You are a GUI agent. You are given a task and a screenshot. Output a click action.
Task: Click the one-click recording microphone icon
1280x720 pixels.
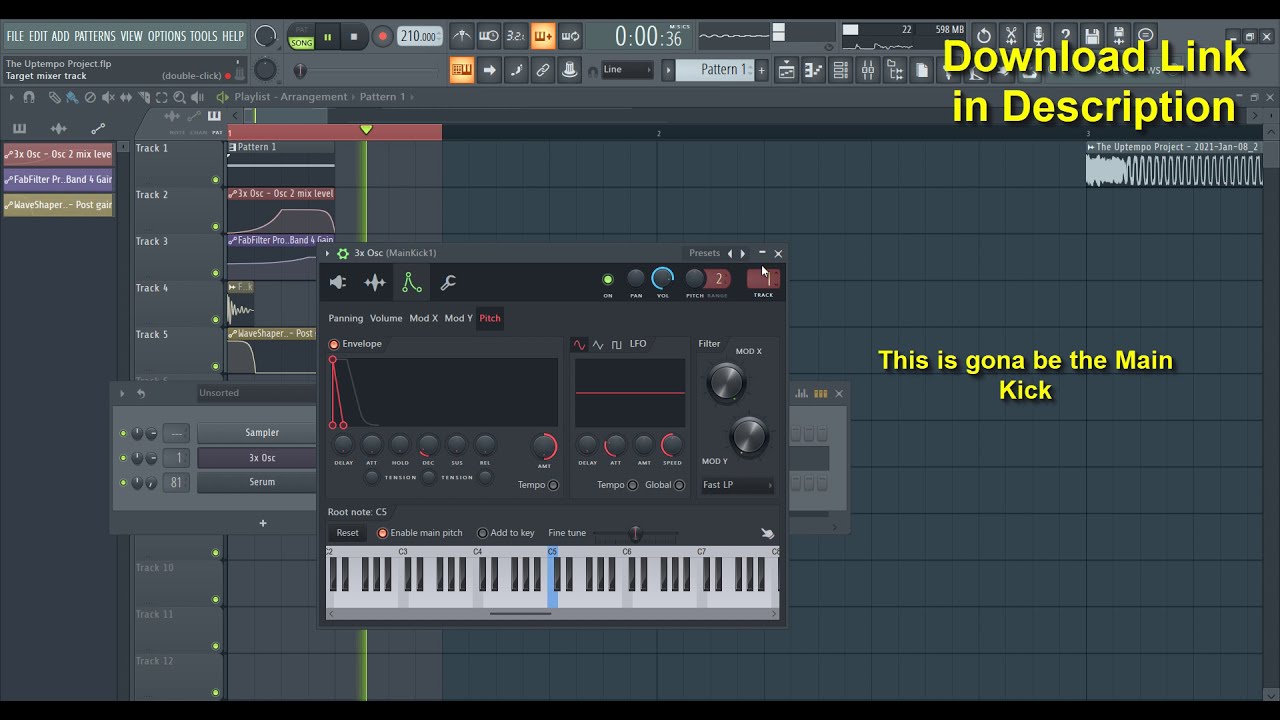pos(1038,36)
